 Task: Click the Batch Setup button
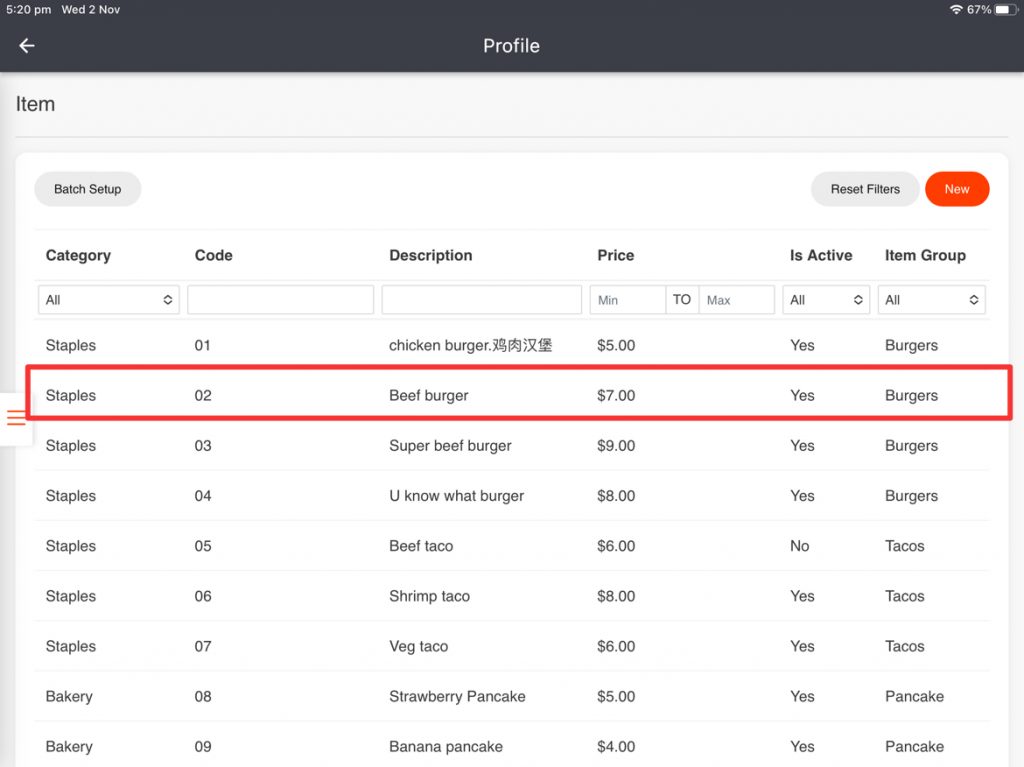click(x=88, y=189)
